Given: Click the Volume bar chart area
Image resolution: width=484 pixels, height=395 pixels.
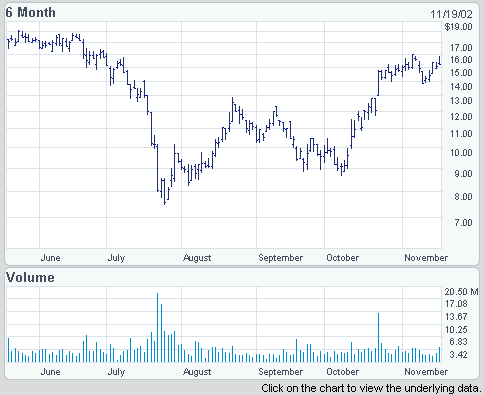Looking at the screenshot, I should click(224, 325).
